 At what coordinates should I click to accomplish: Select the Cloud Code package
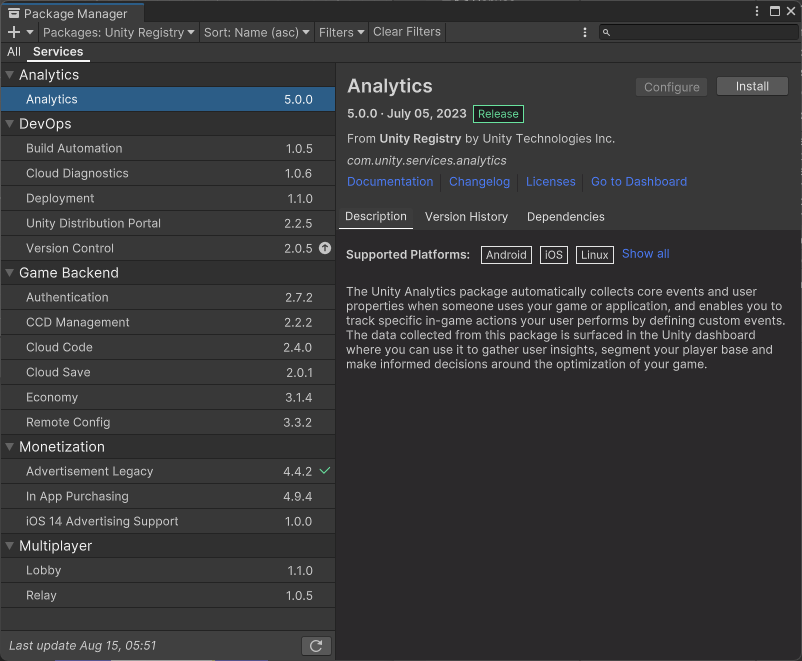tap(168, 347)
